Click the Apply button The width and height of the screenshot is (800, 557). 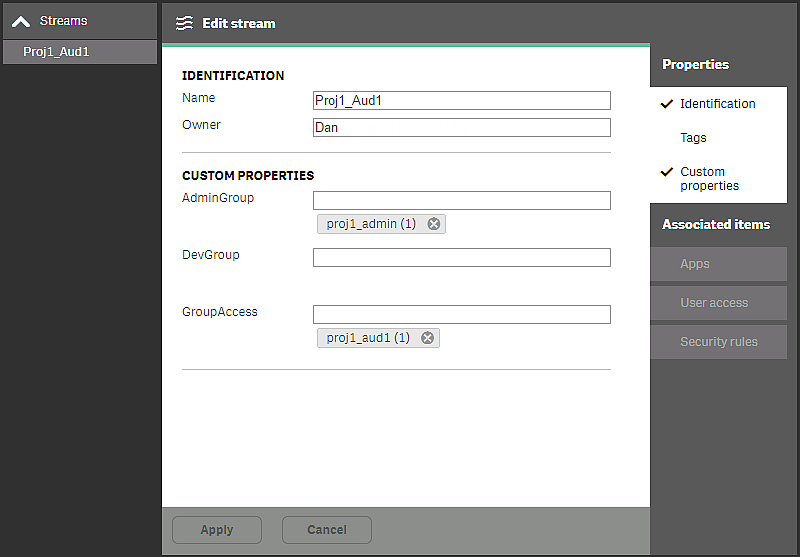217,530
